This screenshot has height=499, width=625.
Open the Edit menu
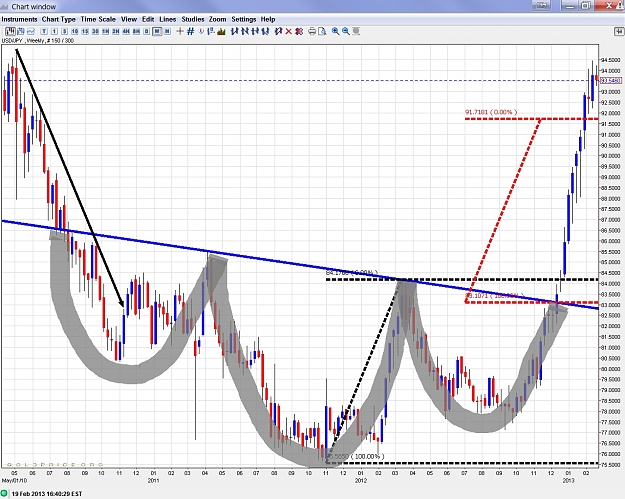(148, 19)
